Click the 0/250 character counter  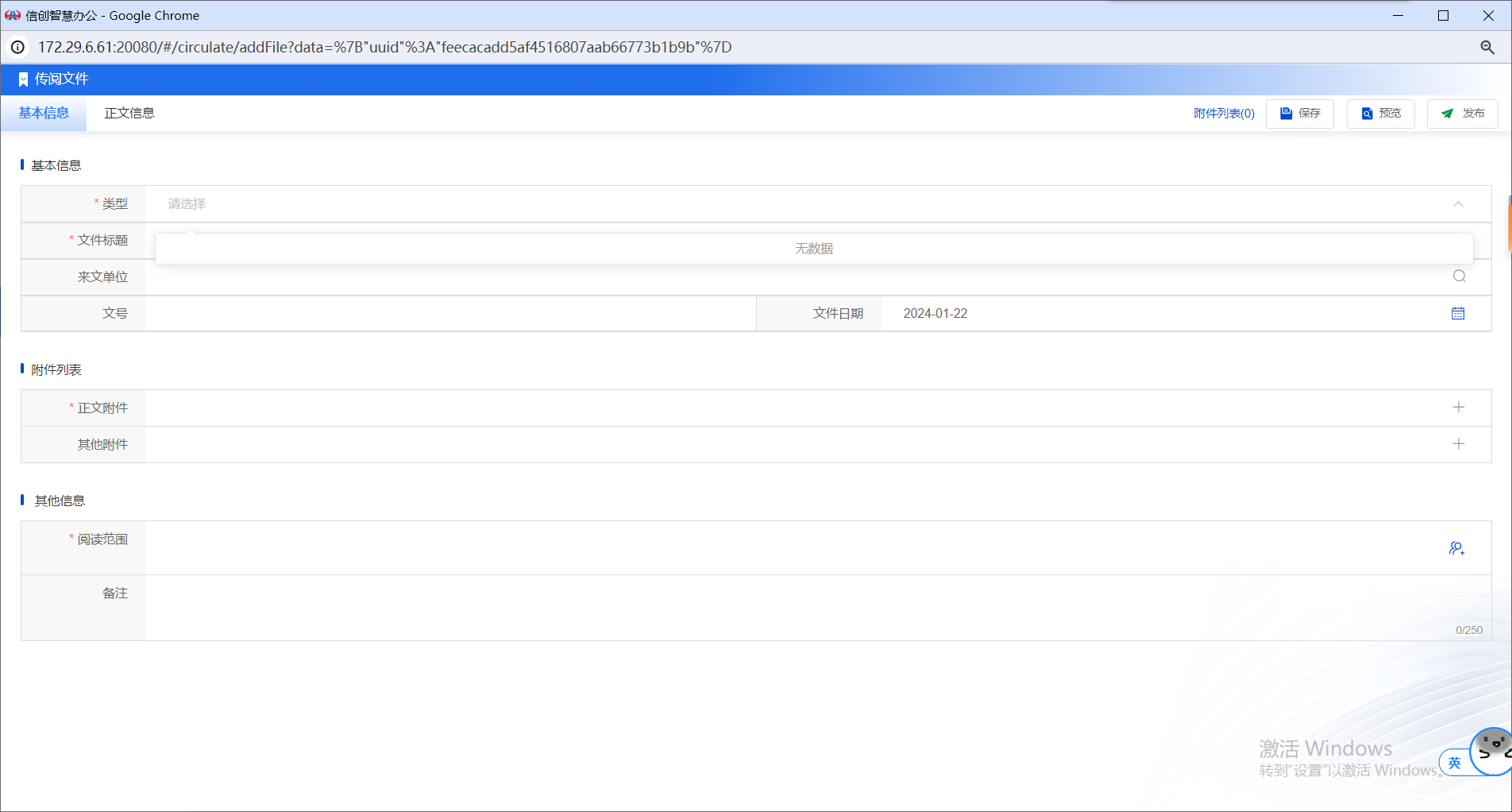pos(1469,630)
